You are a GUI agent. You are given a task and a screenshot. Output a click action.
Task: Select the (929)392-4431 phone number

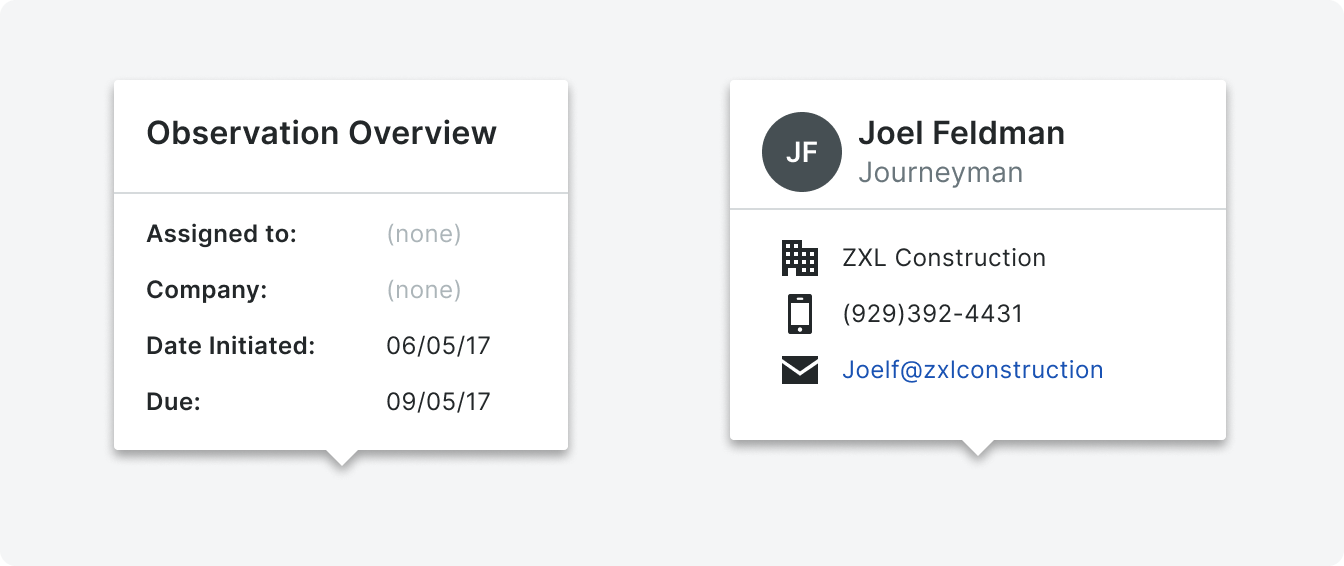click(x=933, y=314)
